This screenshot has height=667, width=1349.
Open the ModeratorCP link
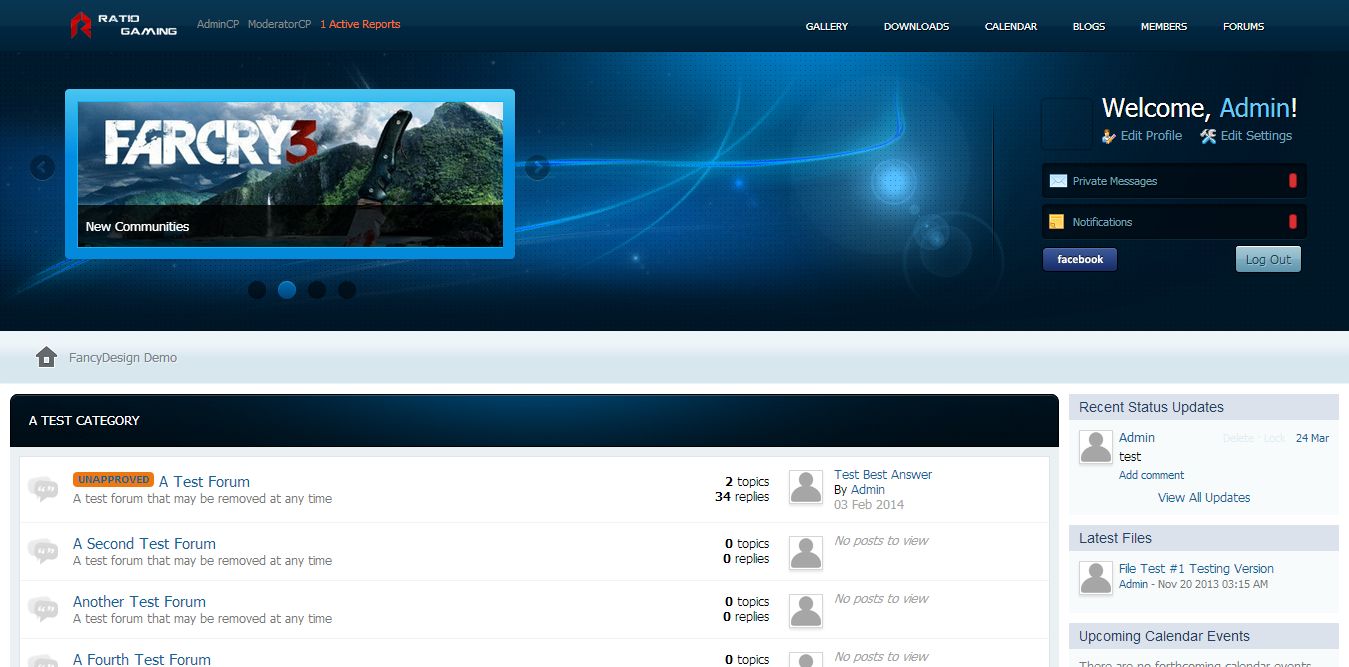click(280, 24)
